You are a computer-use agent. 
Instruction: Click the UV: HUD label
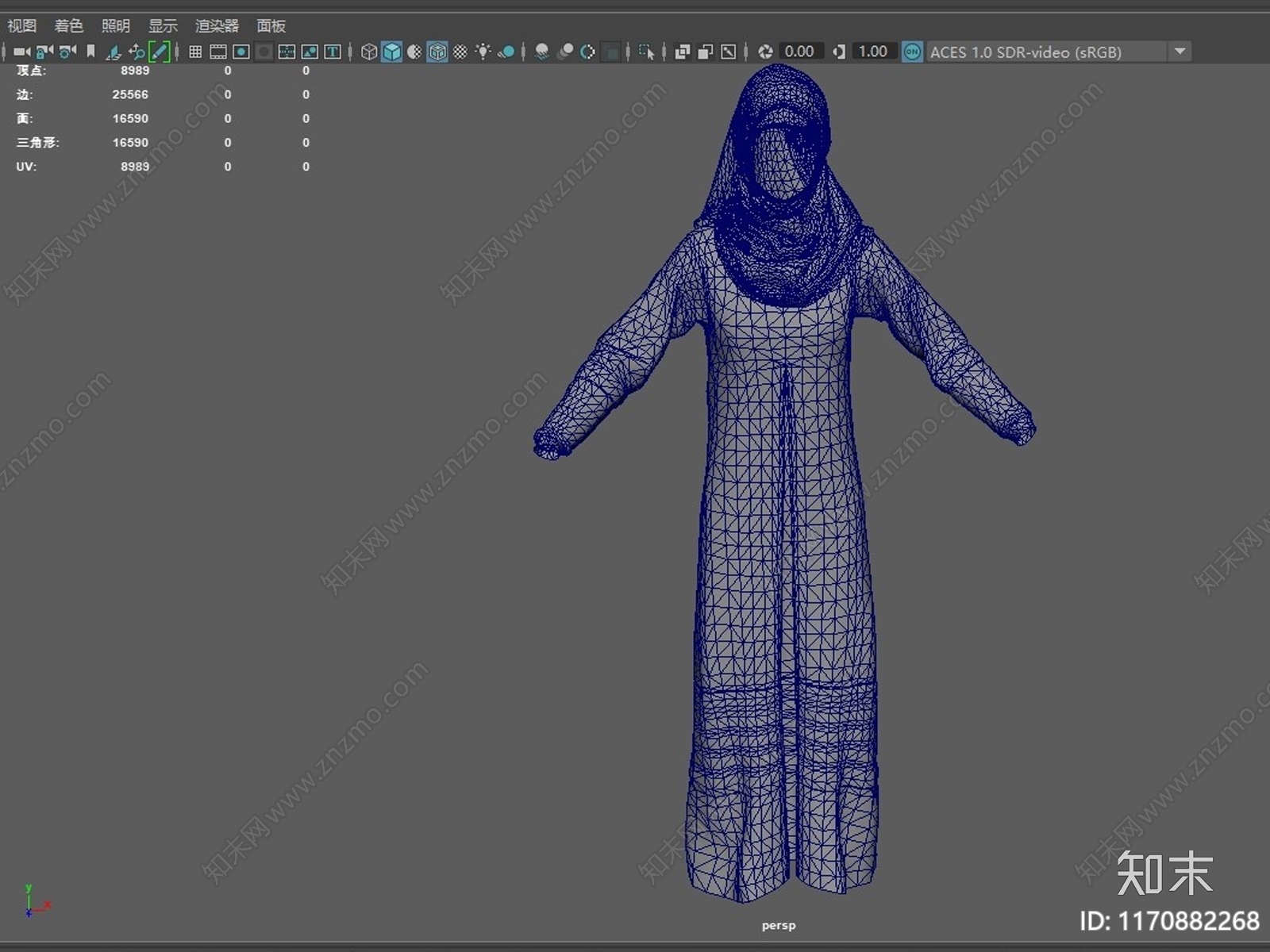[x=26, y=167]
